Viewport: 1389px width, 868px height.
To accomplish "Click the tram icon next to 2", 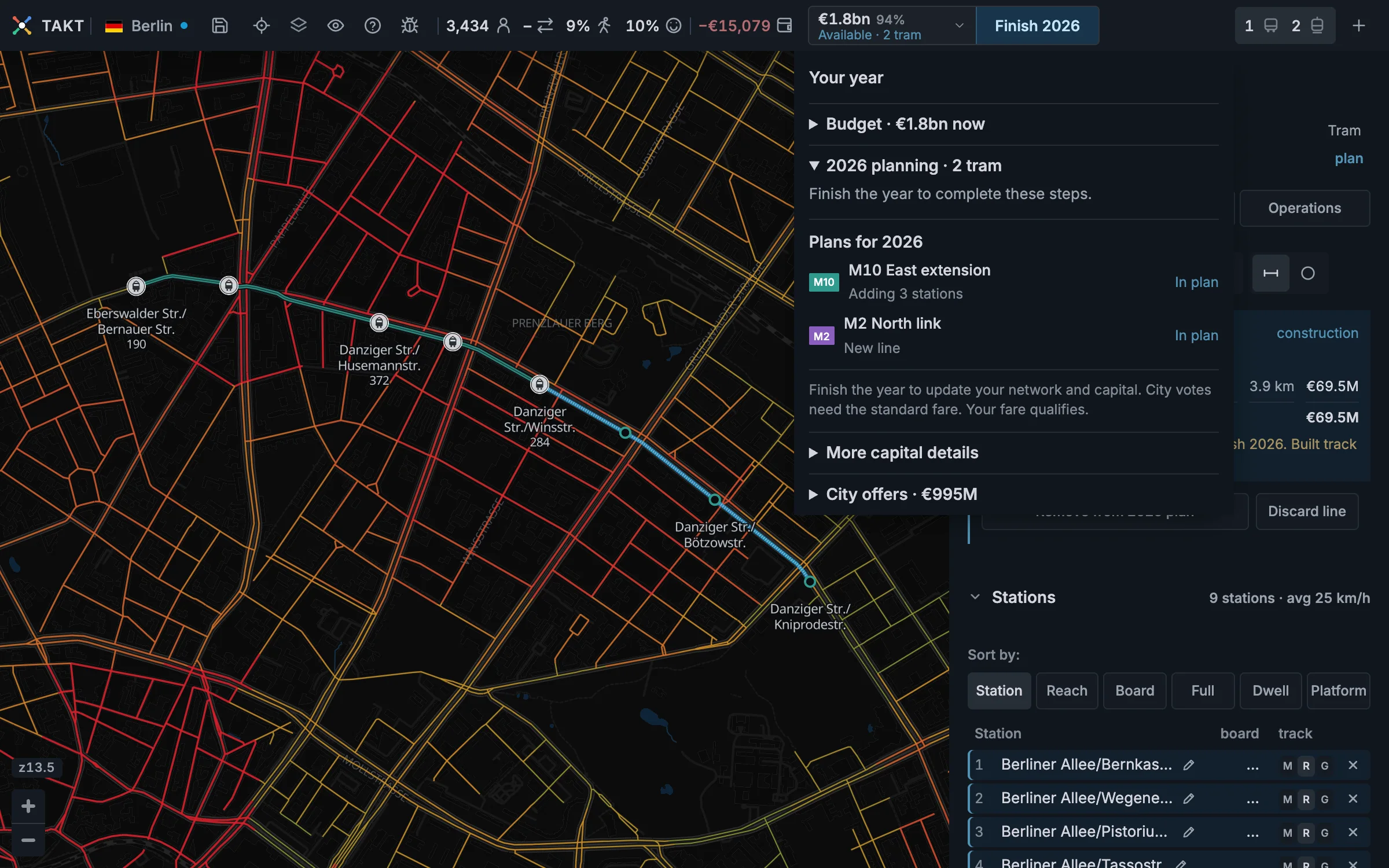I will 1317,25.
